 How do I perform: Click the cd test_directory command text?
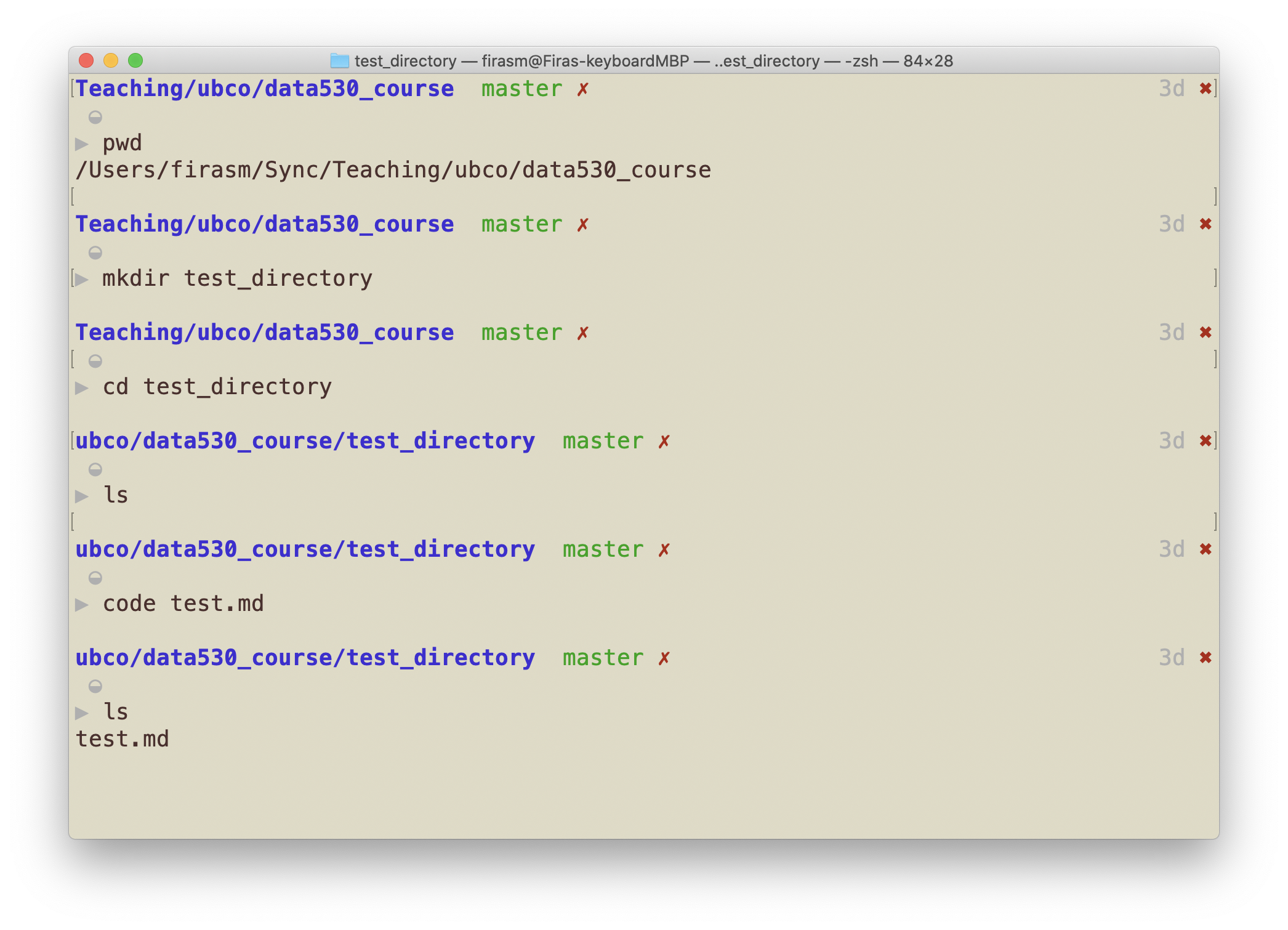pyautogui.click(x=217, y=387)
